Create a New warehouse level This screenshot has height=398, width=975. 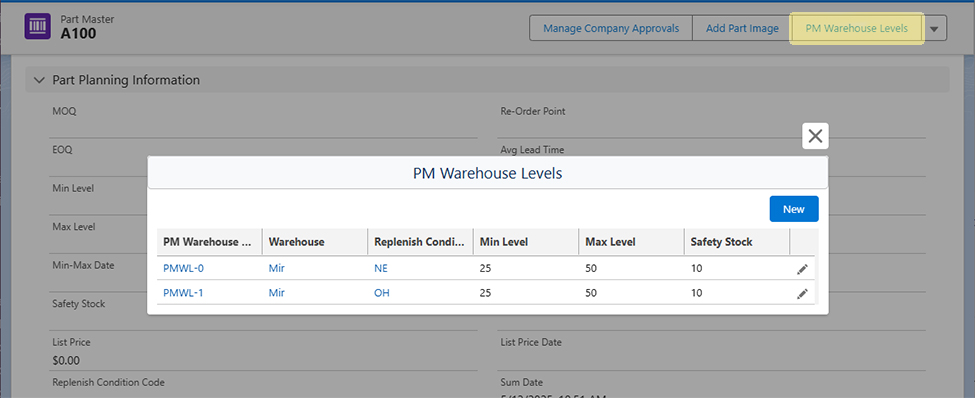coord(793,209)
